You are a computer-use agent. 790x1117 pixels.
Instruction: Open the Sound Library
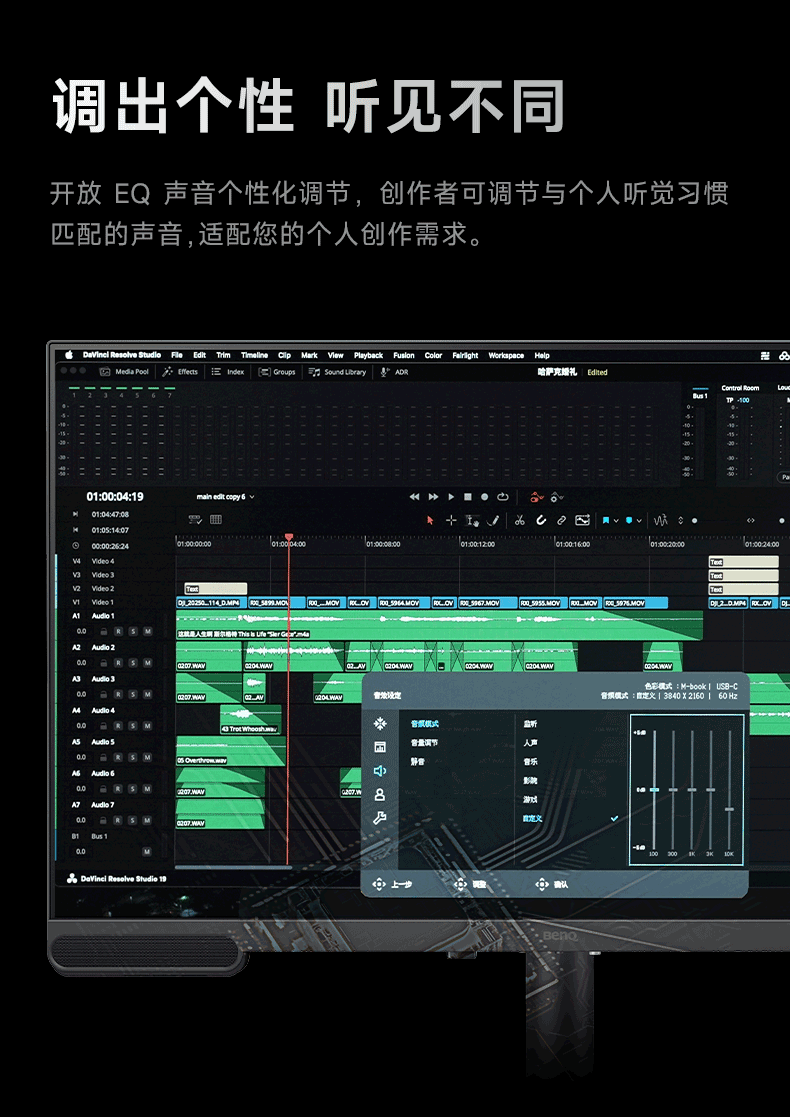coord(338,372)
